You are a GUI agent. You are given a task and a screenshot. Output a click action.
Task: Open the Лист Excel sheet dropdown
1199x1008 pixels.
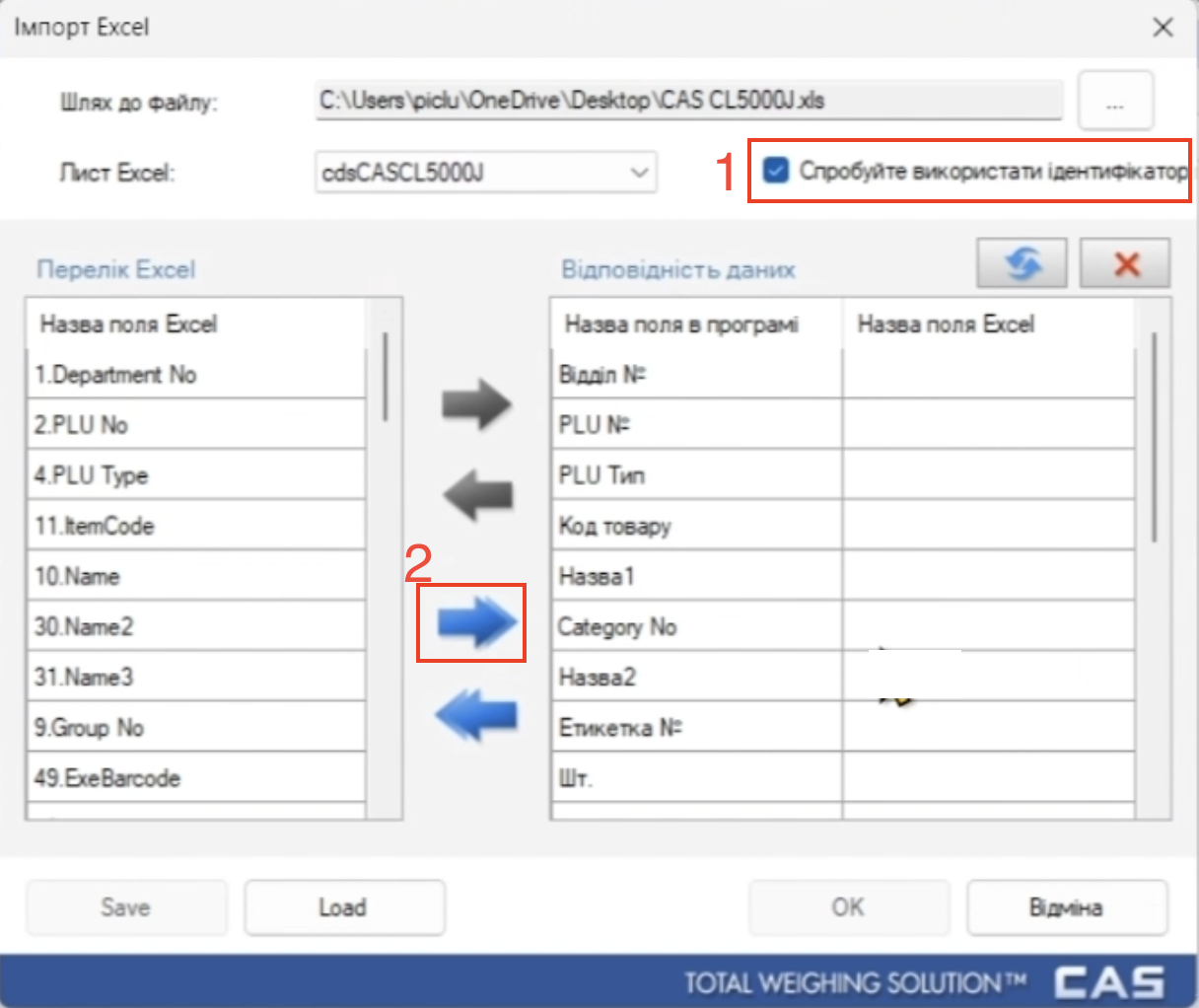click(x=639, y=173)
